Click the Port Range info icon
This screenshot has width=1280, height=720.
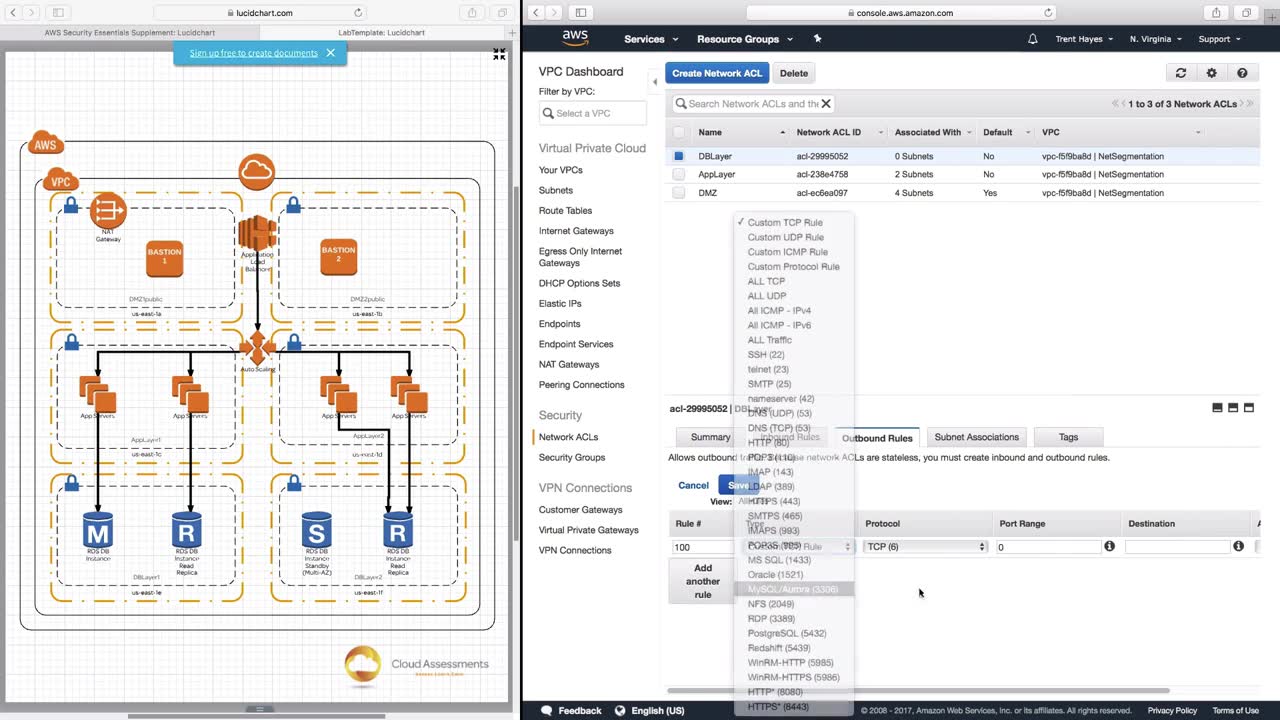click(1109, 546)
